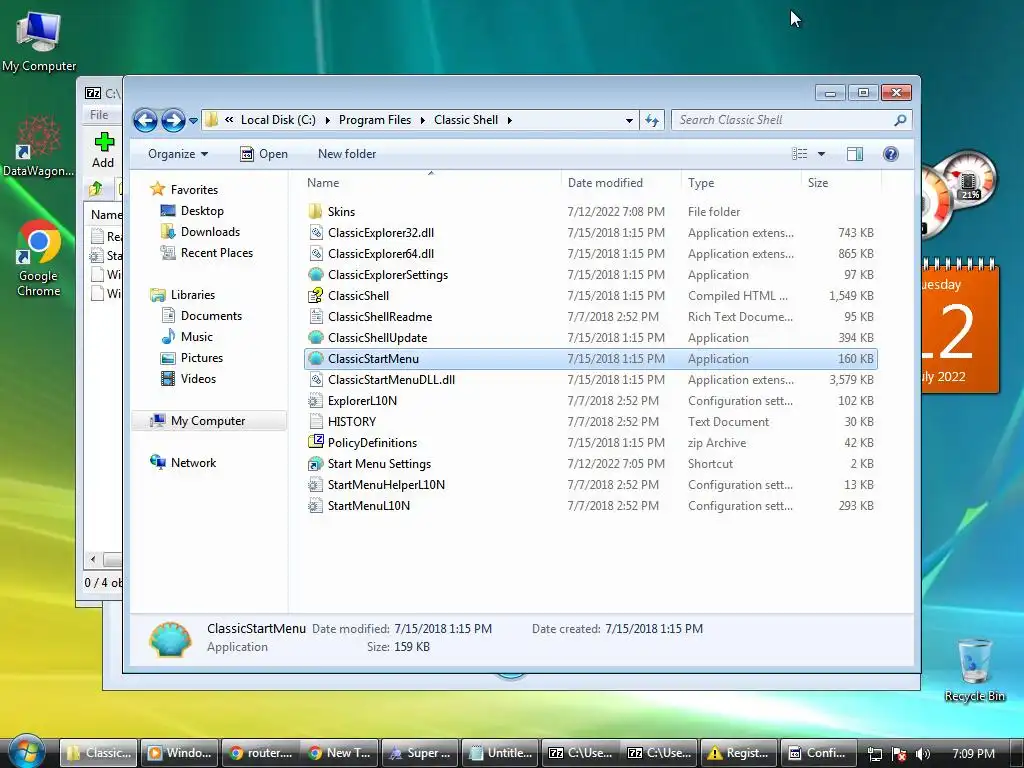Click the New folder button

click(x=347, y=154)
